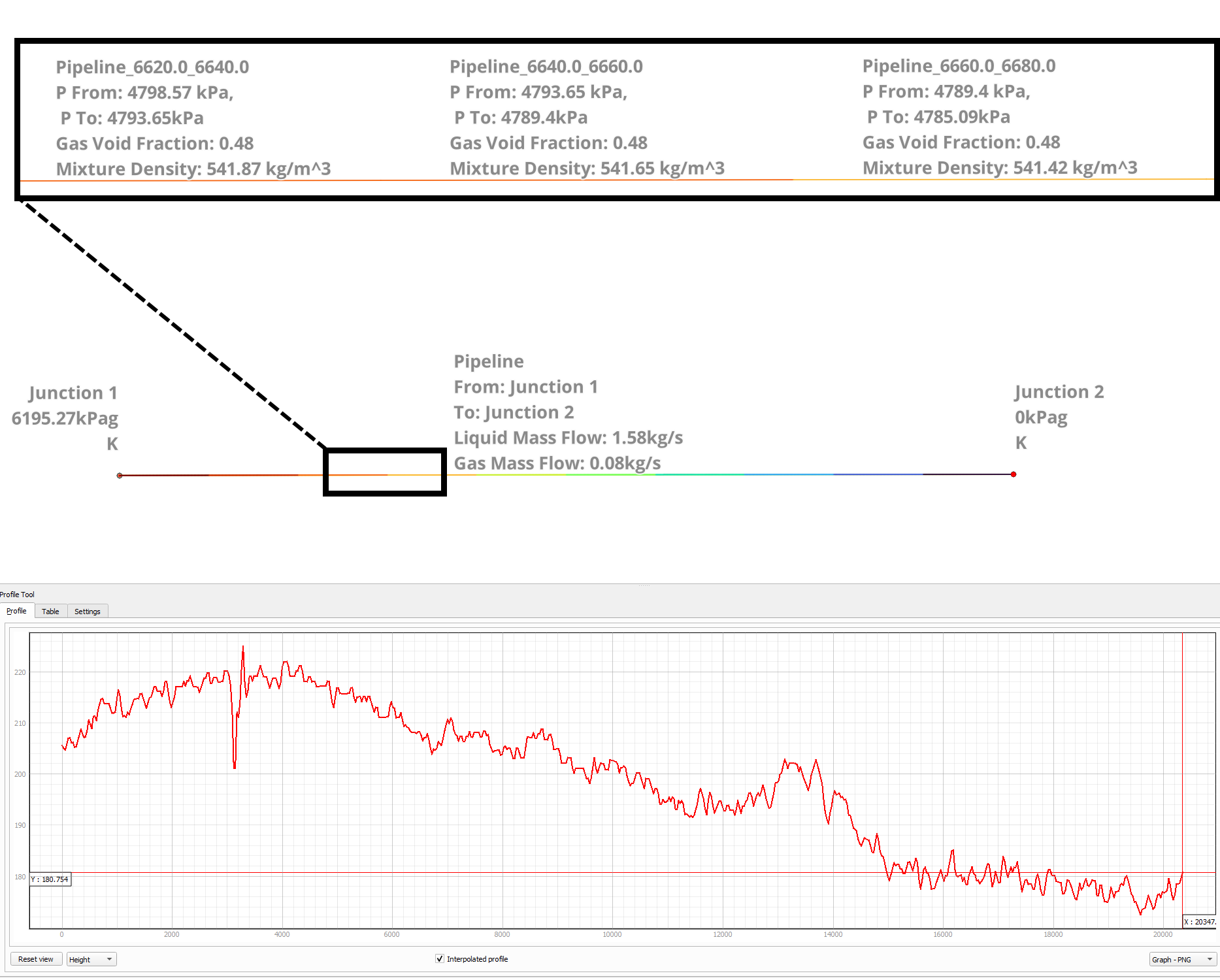Switch to the Table tab

pyautogui.click(x=50, y=612)
